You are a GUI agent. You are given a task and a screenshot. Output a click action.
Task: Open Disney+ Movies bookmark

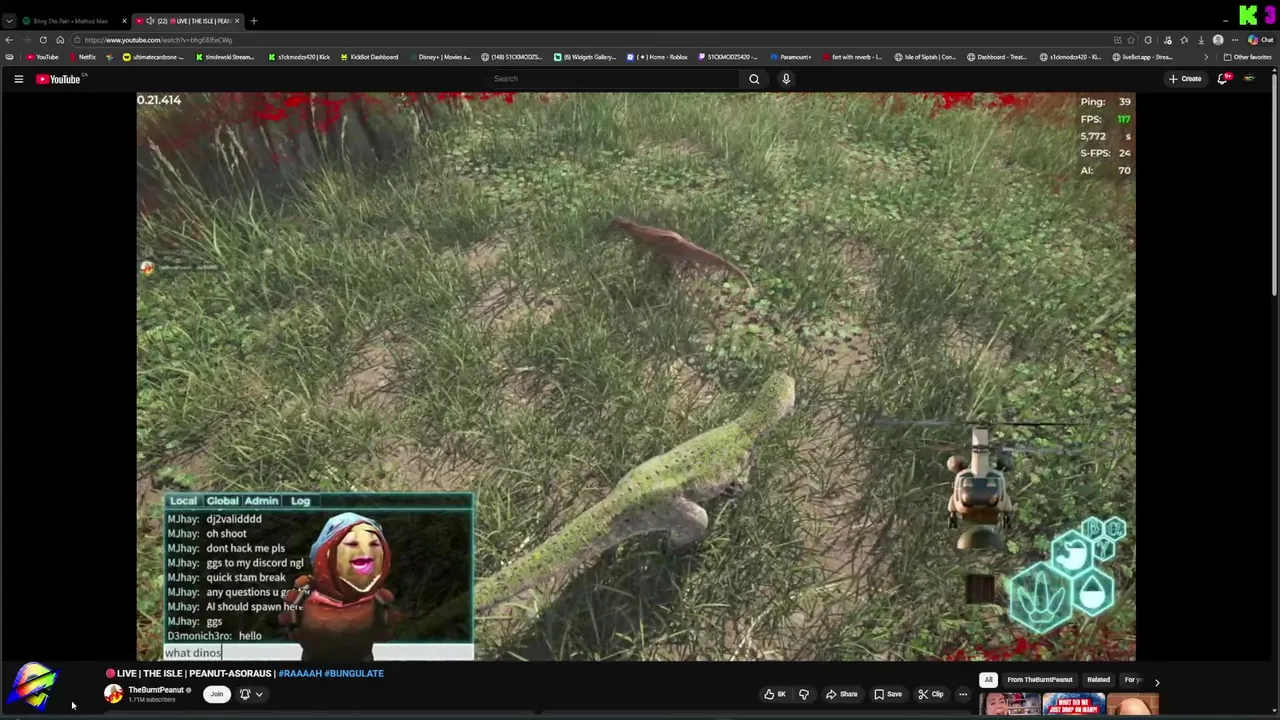coord(439,57)
